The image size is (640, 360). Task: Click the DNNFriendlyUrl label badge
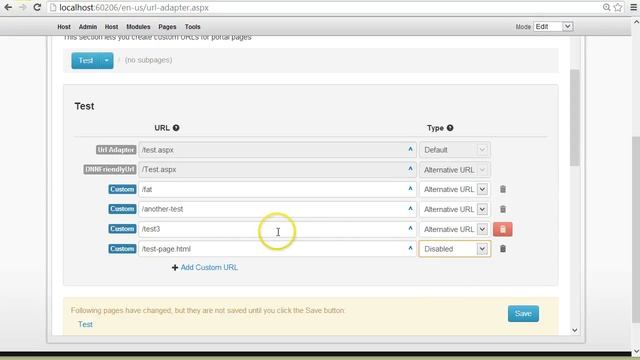pos(110,169)
